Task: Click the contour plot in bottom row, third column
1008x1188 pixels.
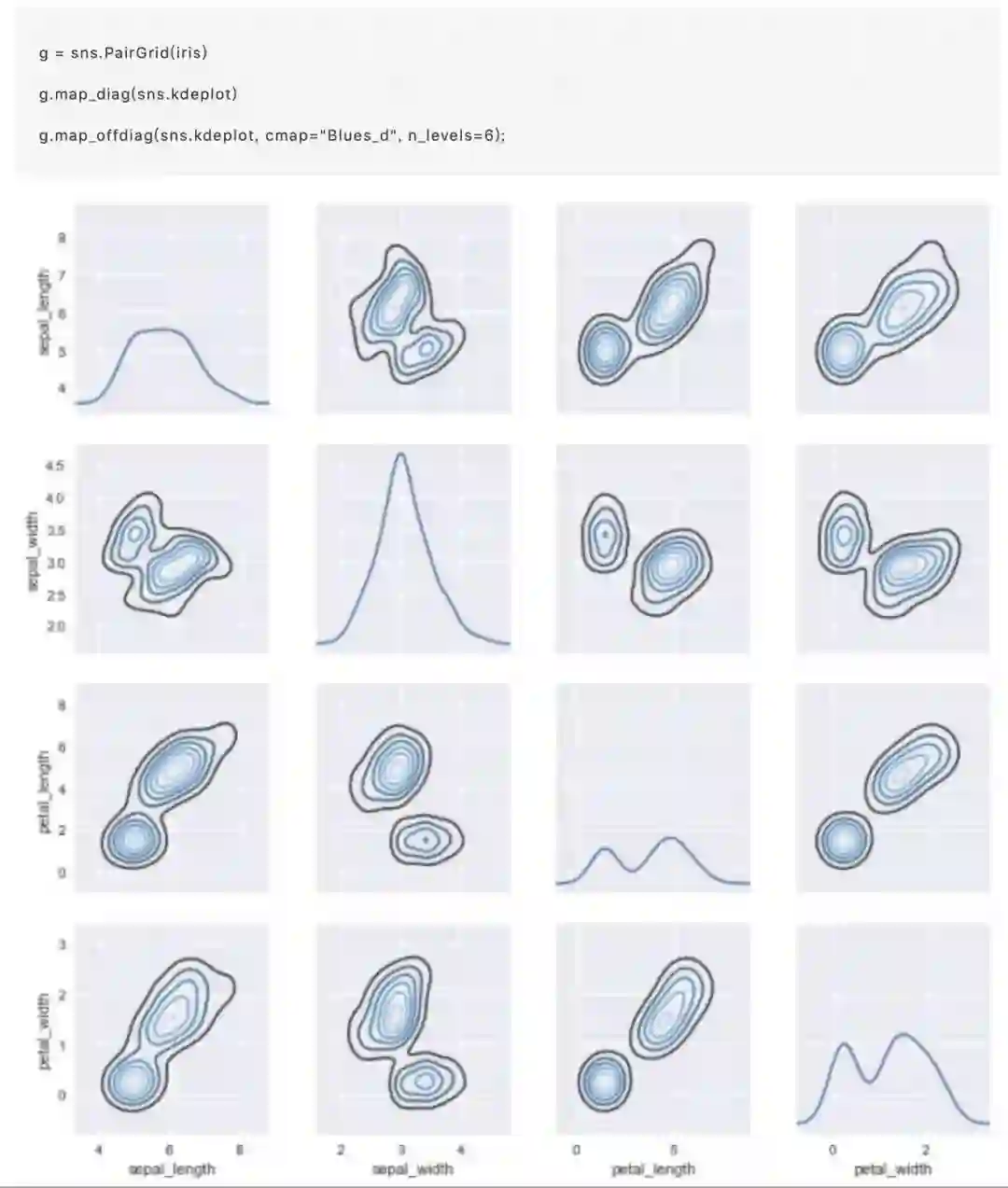Action: (x=653, y=1028)
